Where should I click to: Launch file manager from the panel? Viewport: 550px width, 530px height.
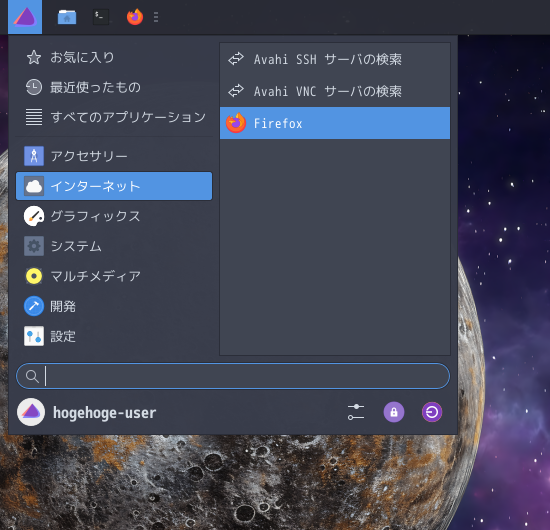coord(67,17)
